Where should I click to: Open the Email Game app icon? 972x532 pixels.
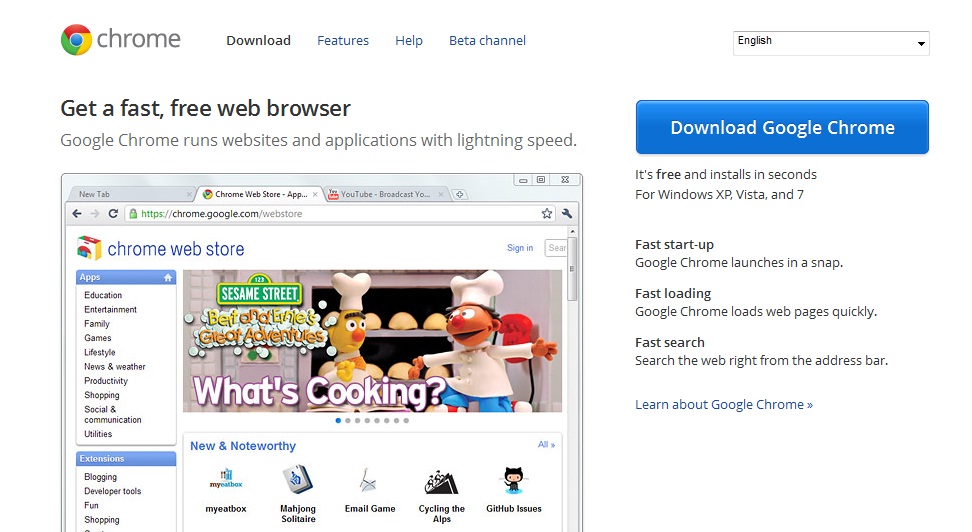[x=368, y=481]
